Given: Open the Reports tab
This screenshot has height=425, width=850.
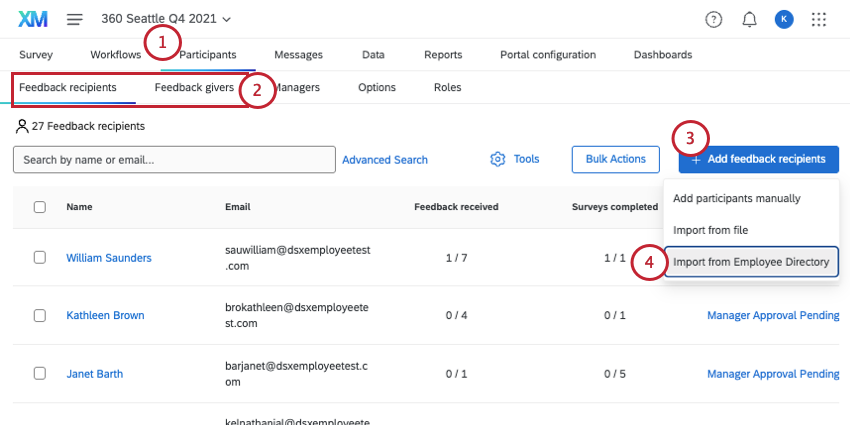Looking at the screenshot, I should (x=443, y=55).
